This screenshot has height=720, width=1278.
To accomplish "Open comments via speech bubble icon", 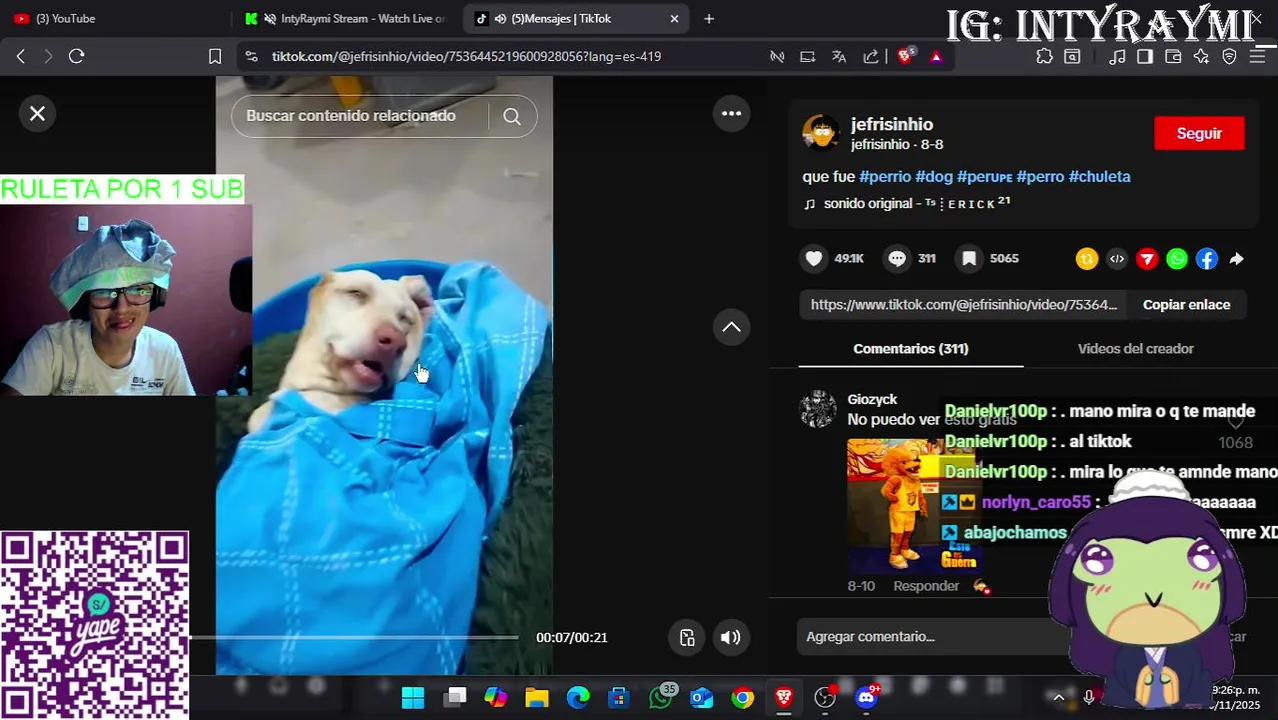I will pos(897,259).
